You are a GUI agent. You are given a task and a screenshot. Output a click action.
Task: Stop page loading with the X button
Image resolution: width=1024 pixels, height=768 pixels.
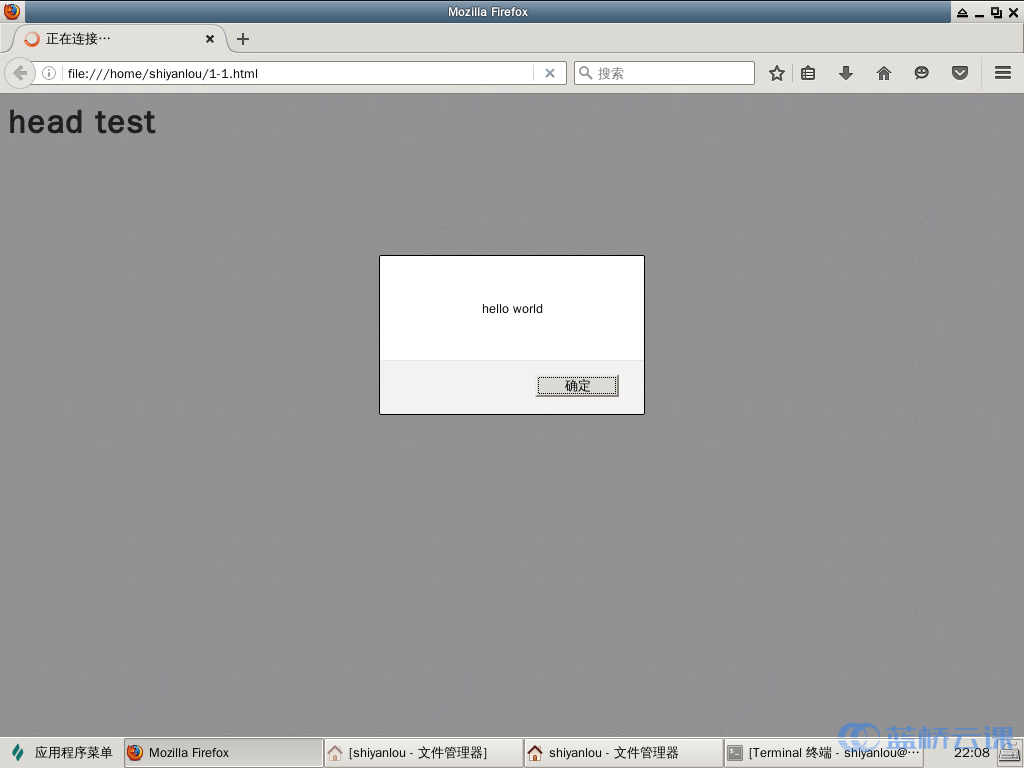[550, 73]
